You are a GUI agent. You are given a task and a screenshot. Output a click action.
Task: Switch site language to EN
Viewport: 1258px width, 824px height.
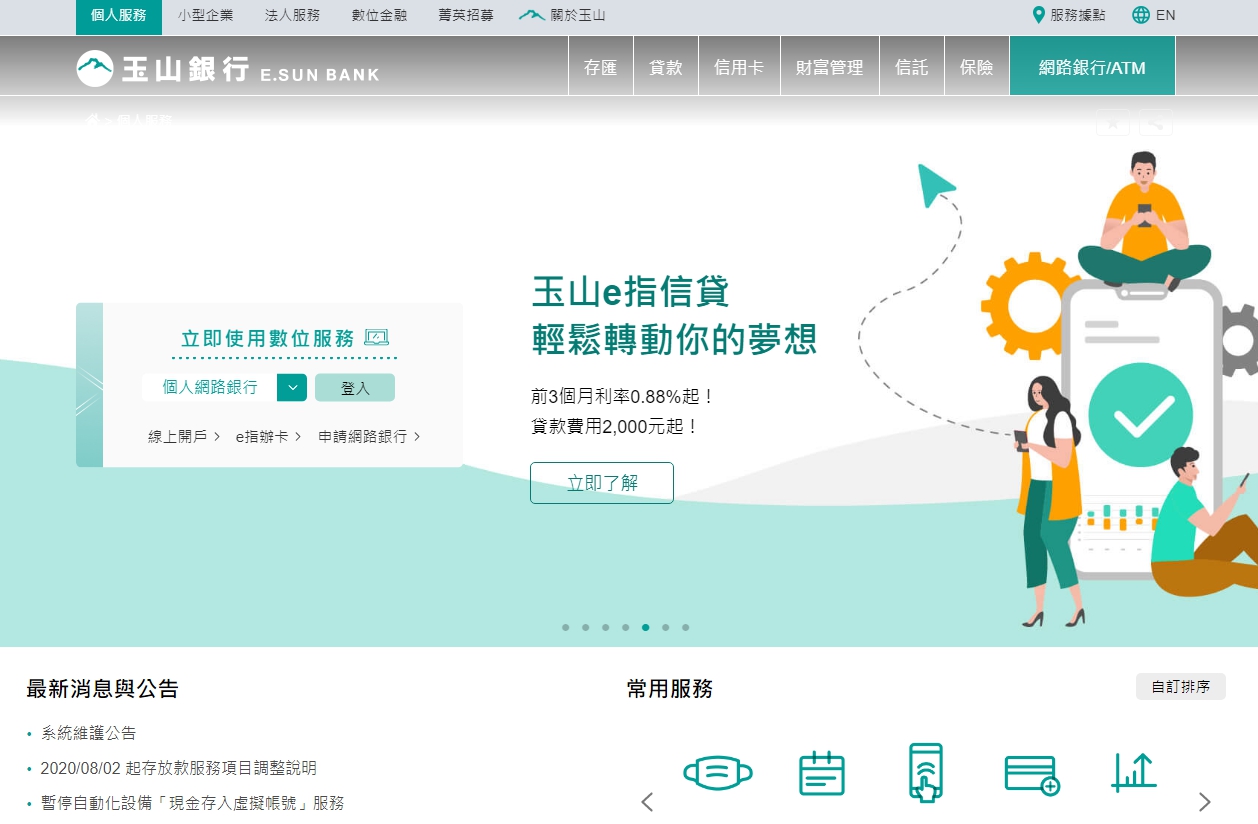point(1154,15)
